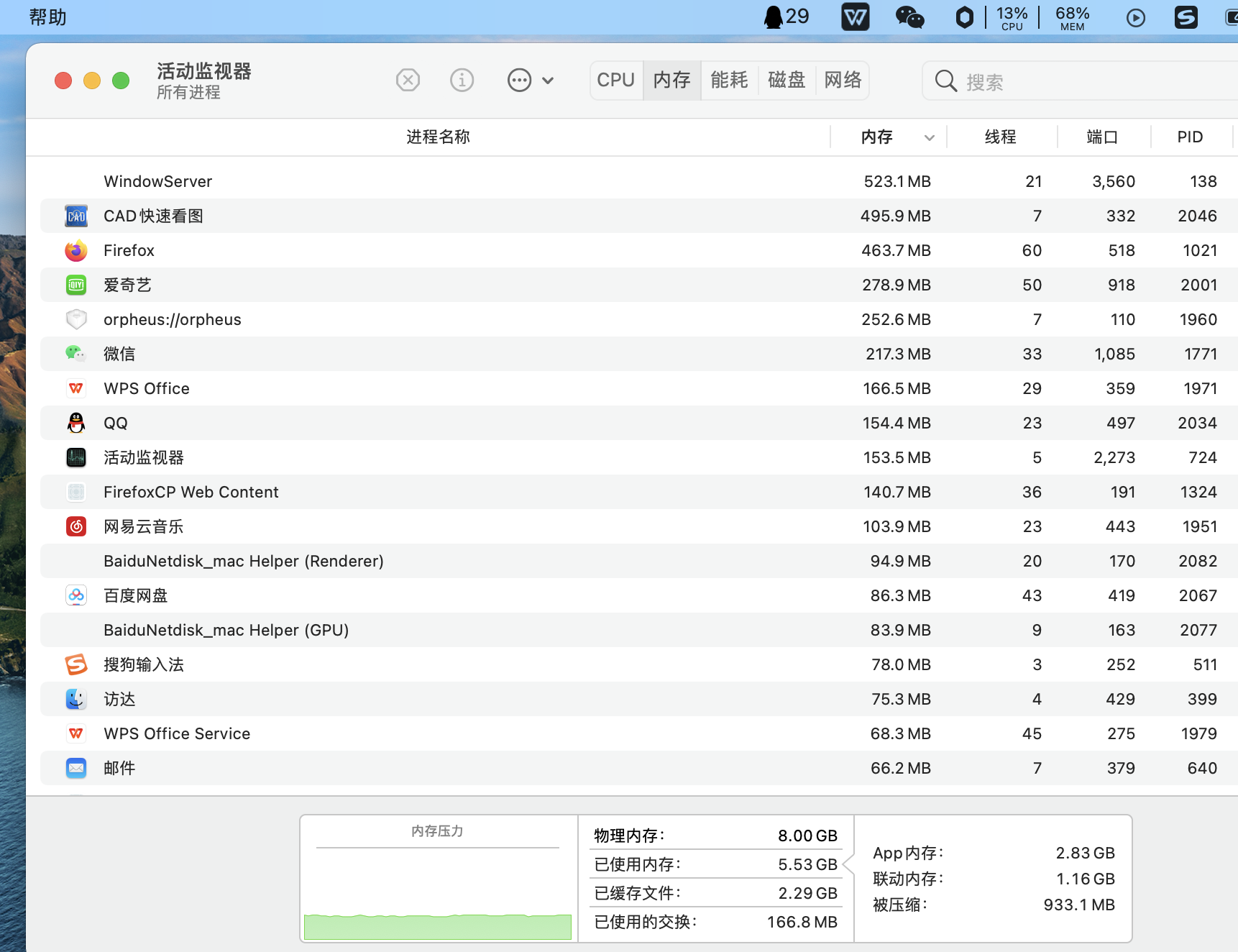Click the WeChat menu bar icon
Viewport: 1238px width, 952px height.
pyautogui.click(x=909, y=17)
